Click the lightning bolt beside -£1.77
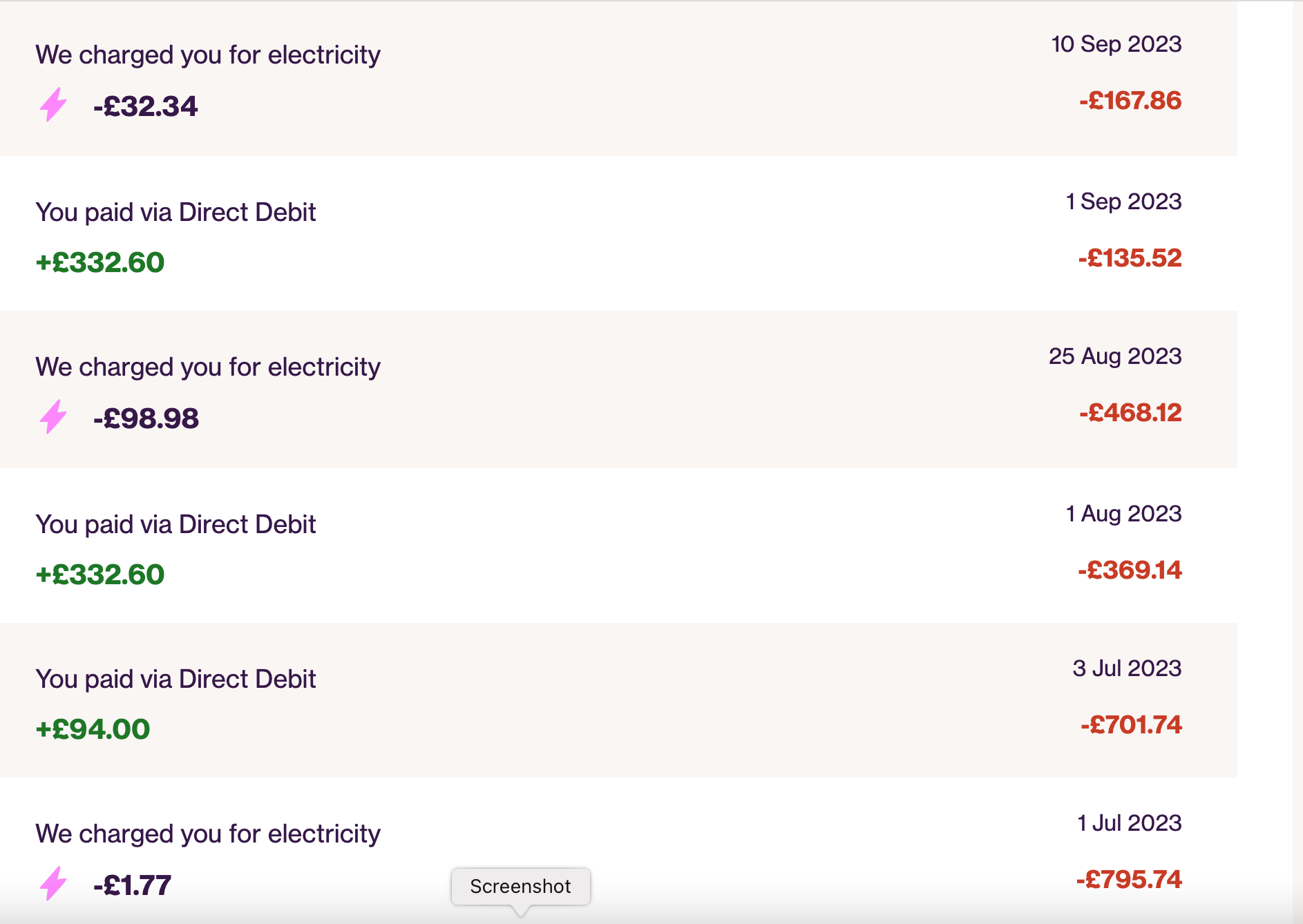 click(53, 883)
